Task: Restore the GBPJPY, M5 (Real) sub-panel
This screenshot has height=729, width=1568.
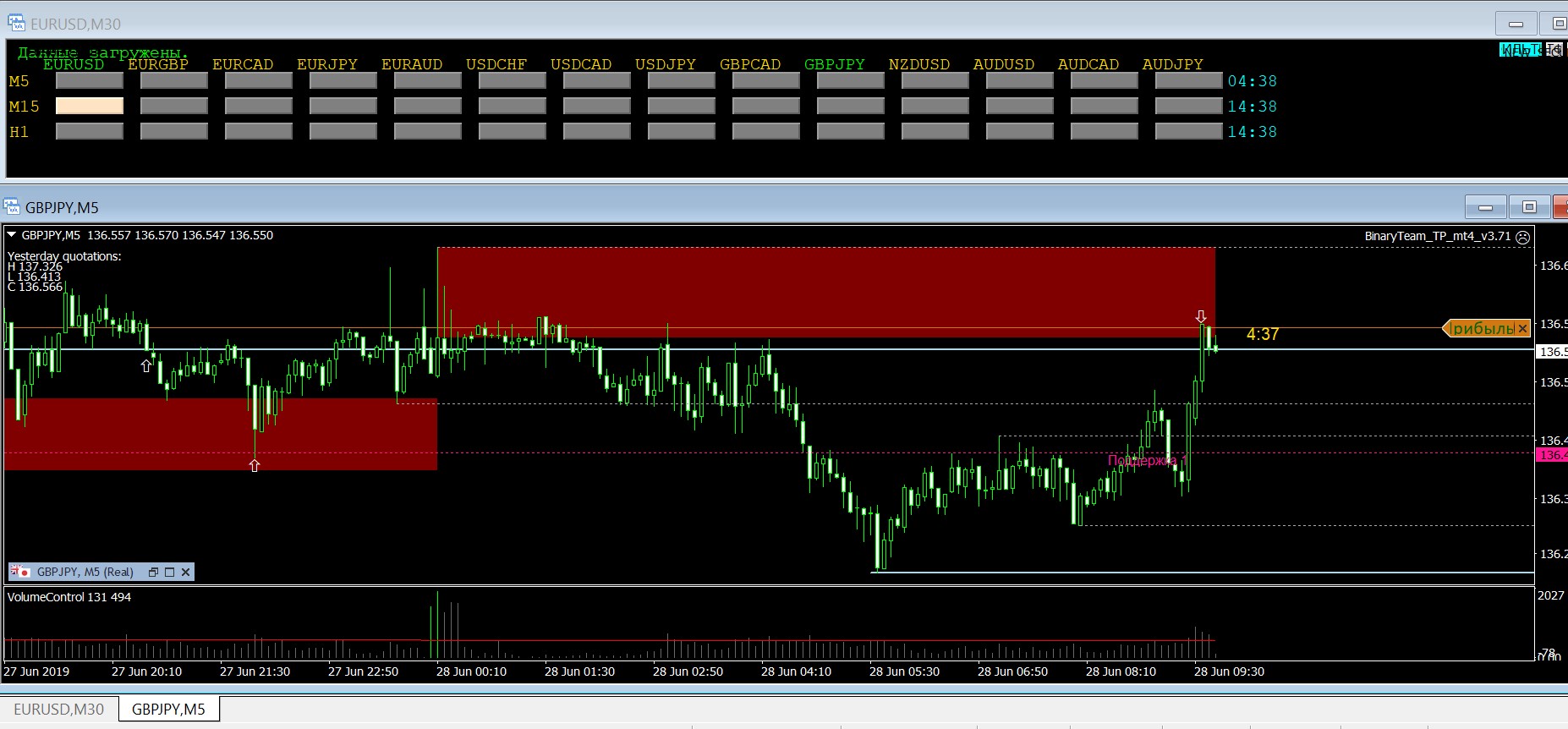Action: pyautogui.click(x=153, y=573)
